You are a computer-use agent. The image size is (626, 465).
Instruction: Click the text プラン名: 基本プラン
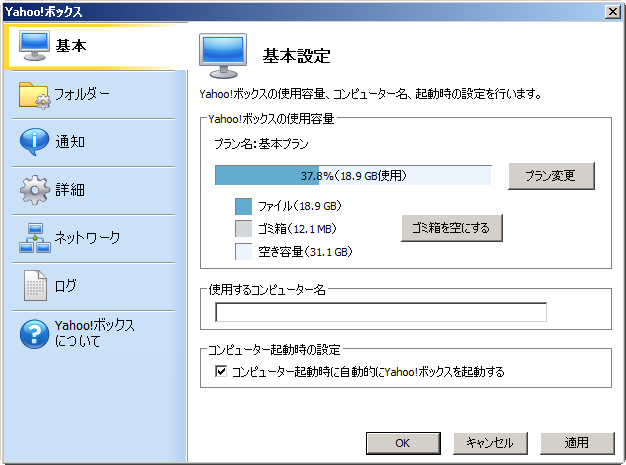(261, 144)
